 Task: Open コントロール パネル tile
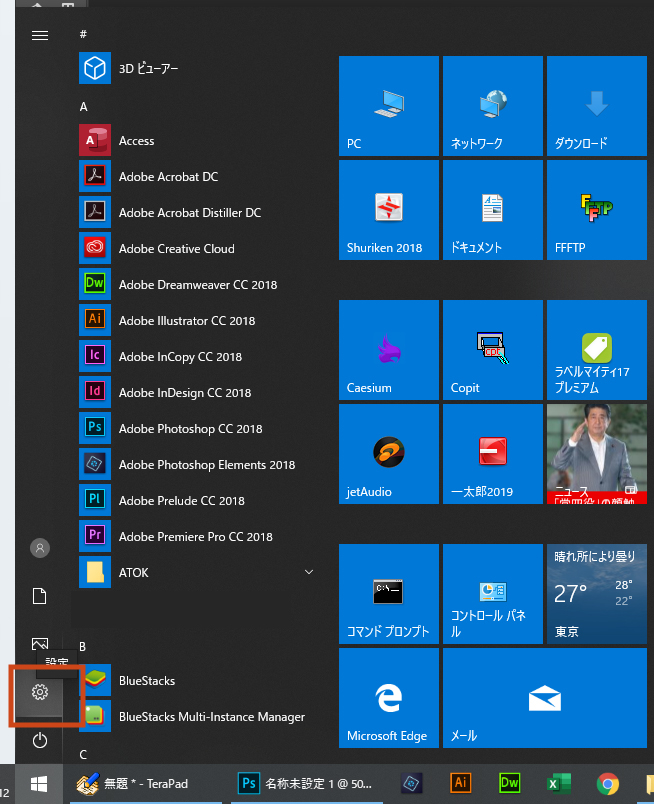(492, 594)
